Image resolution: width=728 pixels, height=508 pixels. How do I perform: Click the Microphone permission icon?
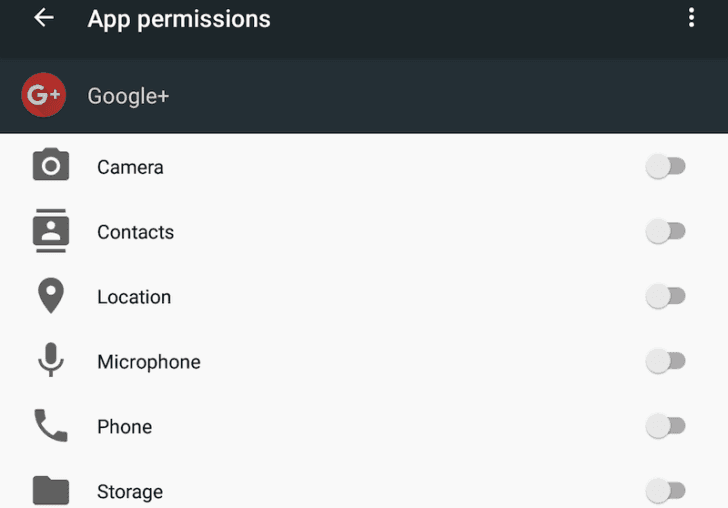(x=51, y=360)
